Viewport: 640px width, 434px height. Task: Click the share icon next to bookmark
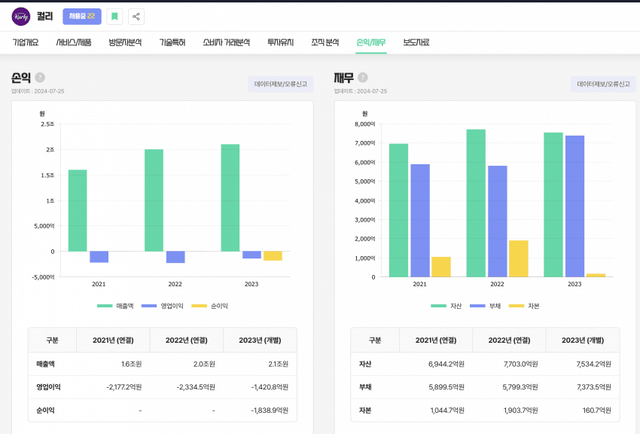point(136,16)
